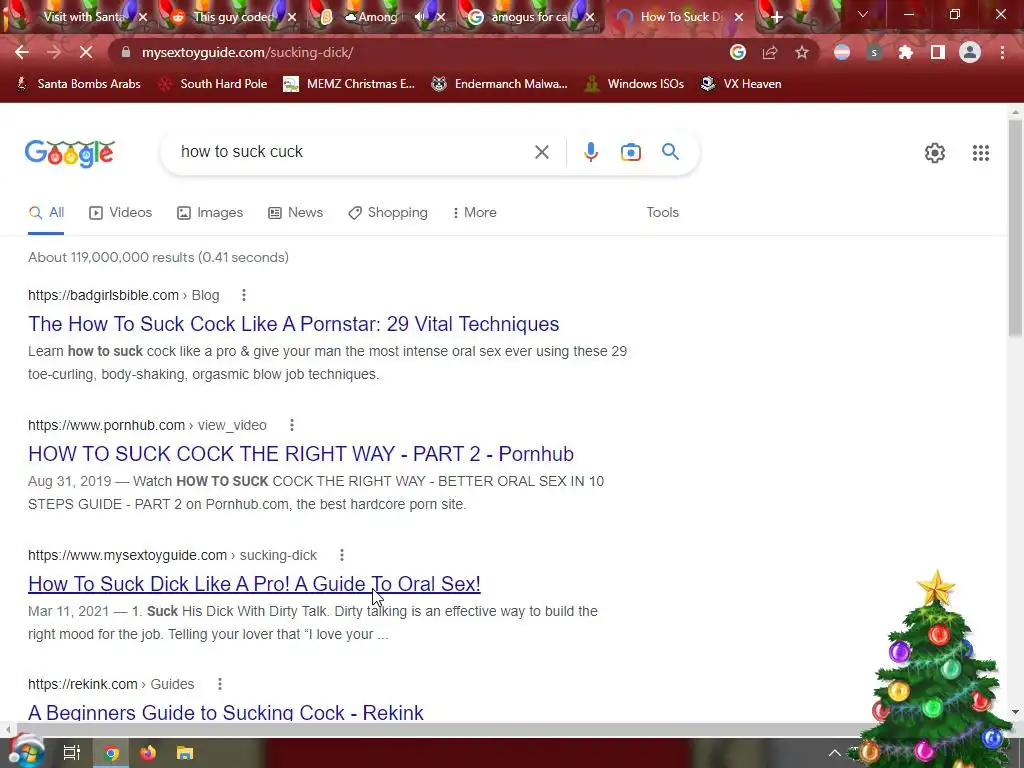This screenshot has width=1024, height=768.
Task: Open Google quick settings gear
Action: click(935, 153)
